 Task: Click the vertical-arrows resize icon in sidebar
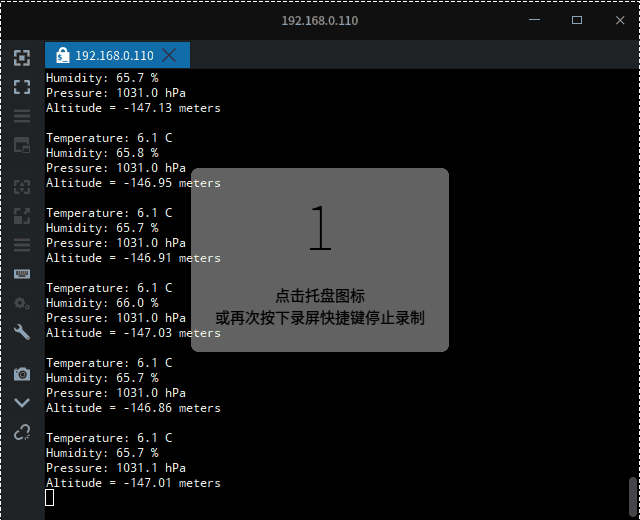[22, 187]
